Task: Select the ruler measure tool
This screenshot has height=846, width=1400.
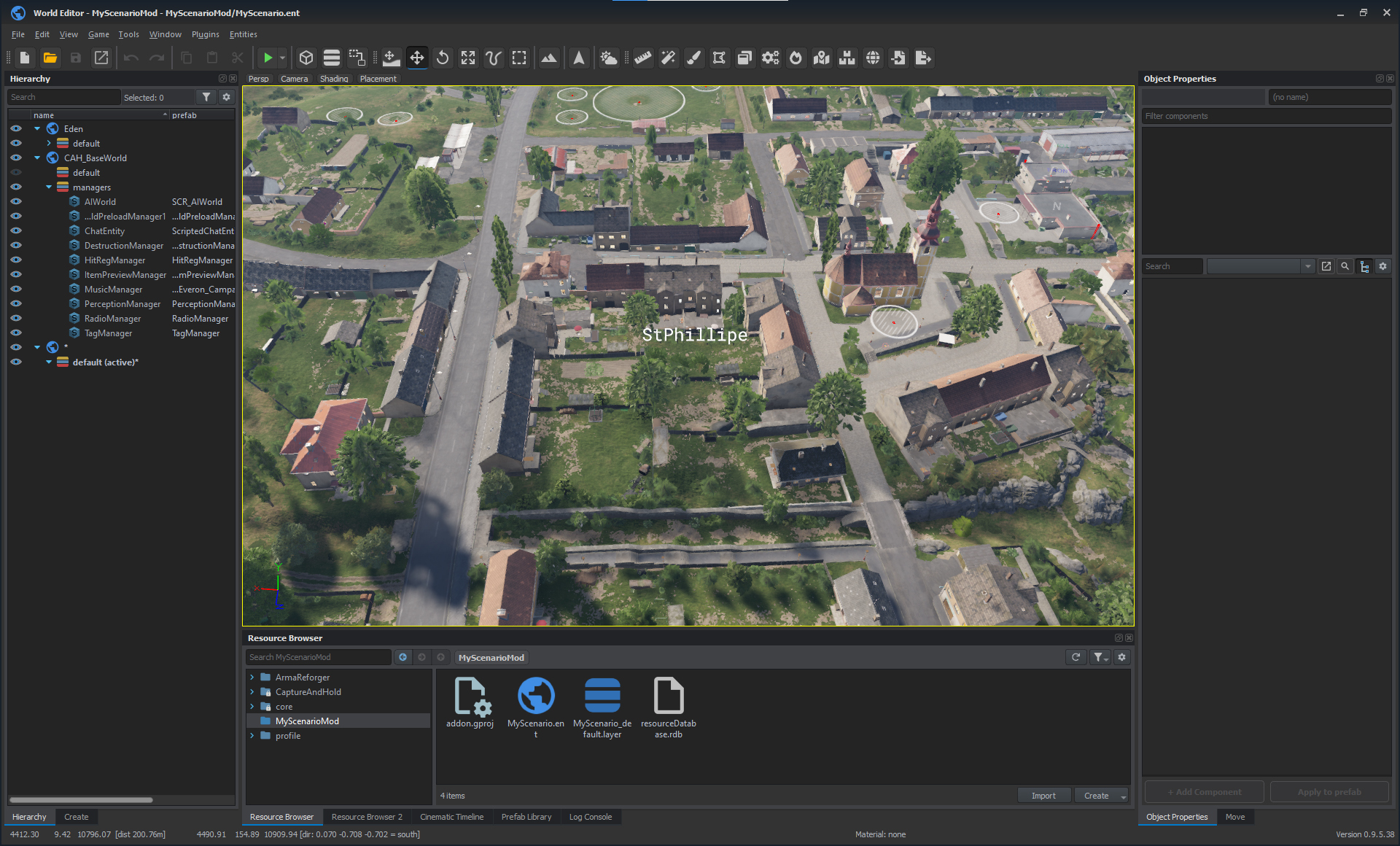Action: 642,58
